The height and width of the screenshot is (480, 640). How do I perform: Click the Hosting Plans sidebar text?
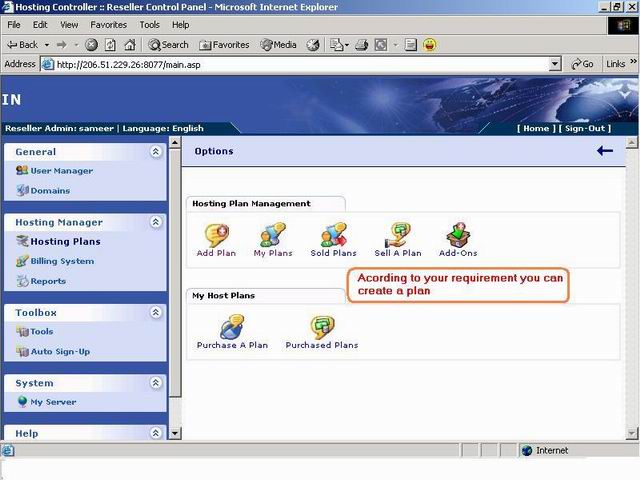tap(65, 242)
